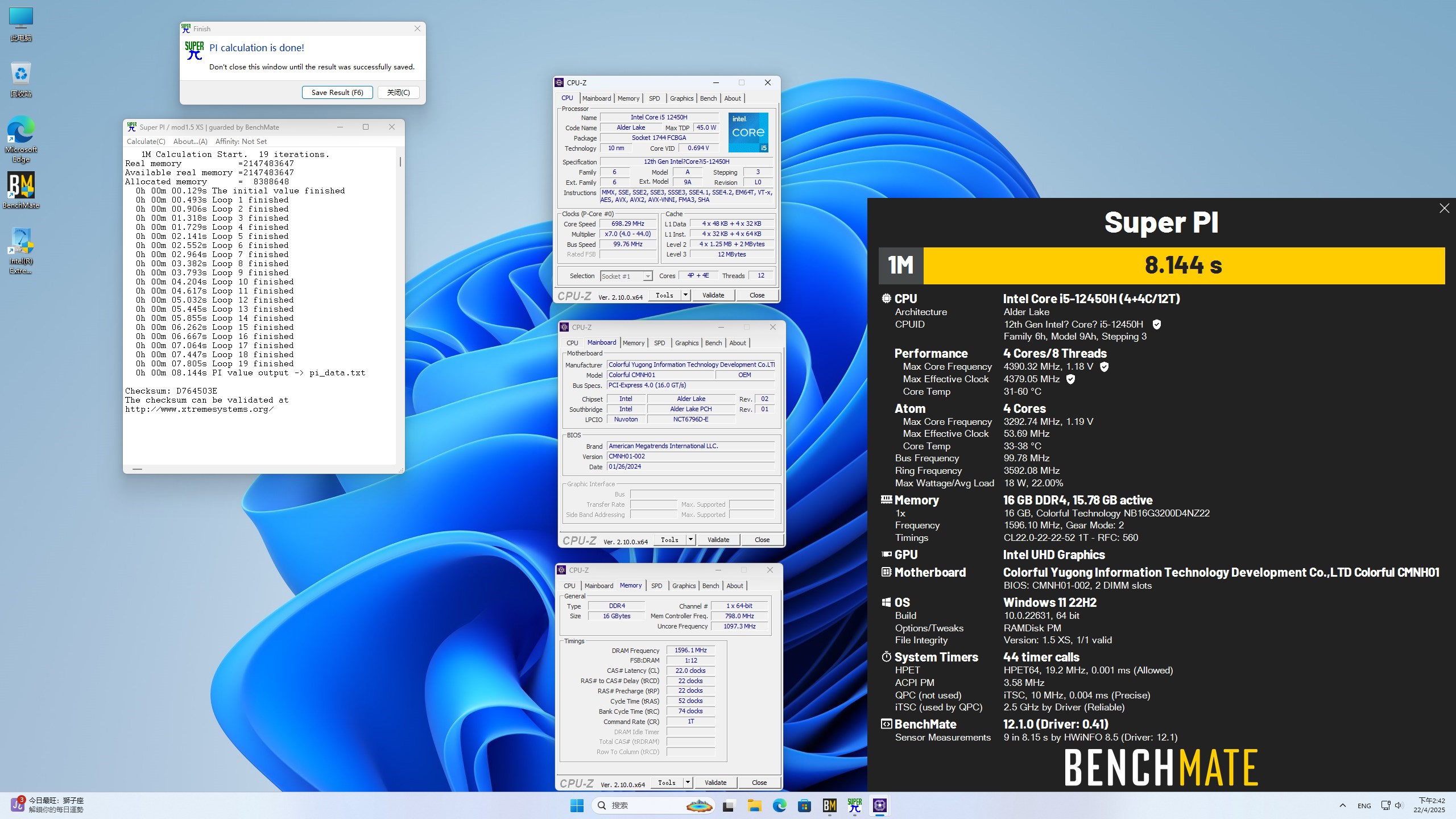Close the BenchMate Super PI result panel
1456x819 pixels.
click(x=1444, y=208)
